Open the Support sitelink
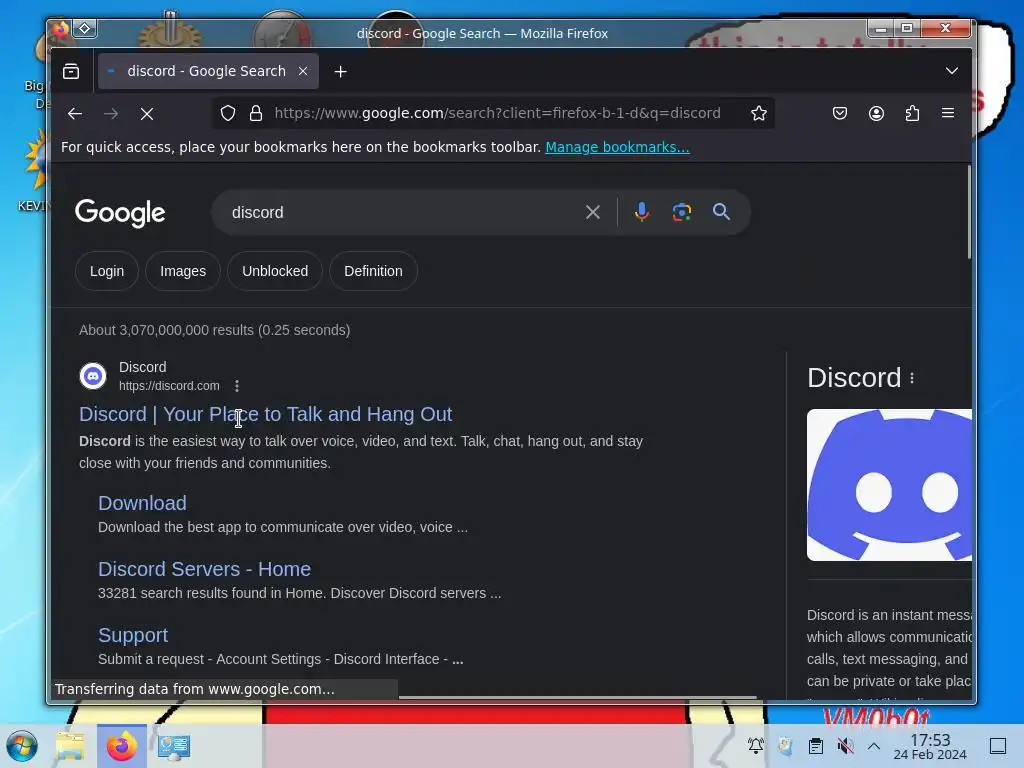This screenshot has height=768, width=1024. tap(133, 635)
